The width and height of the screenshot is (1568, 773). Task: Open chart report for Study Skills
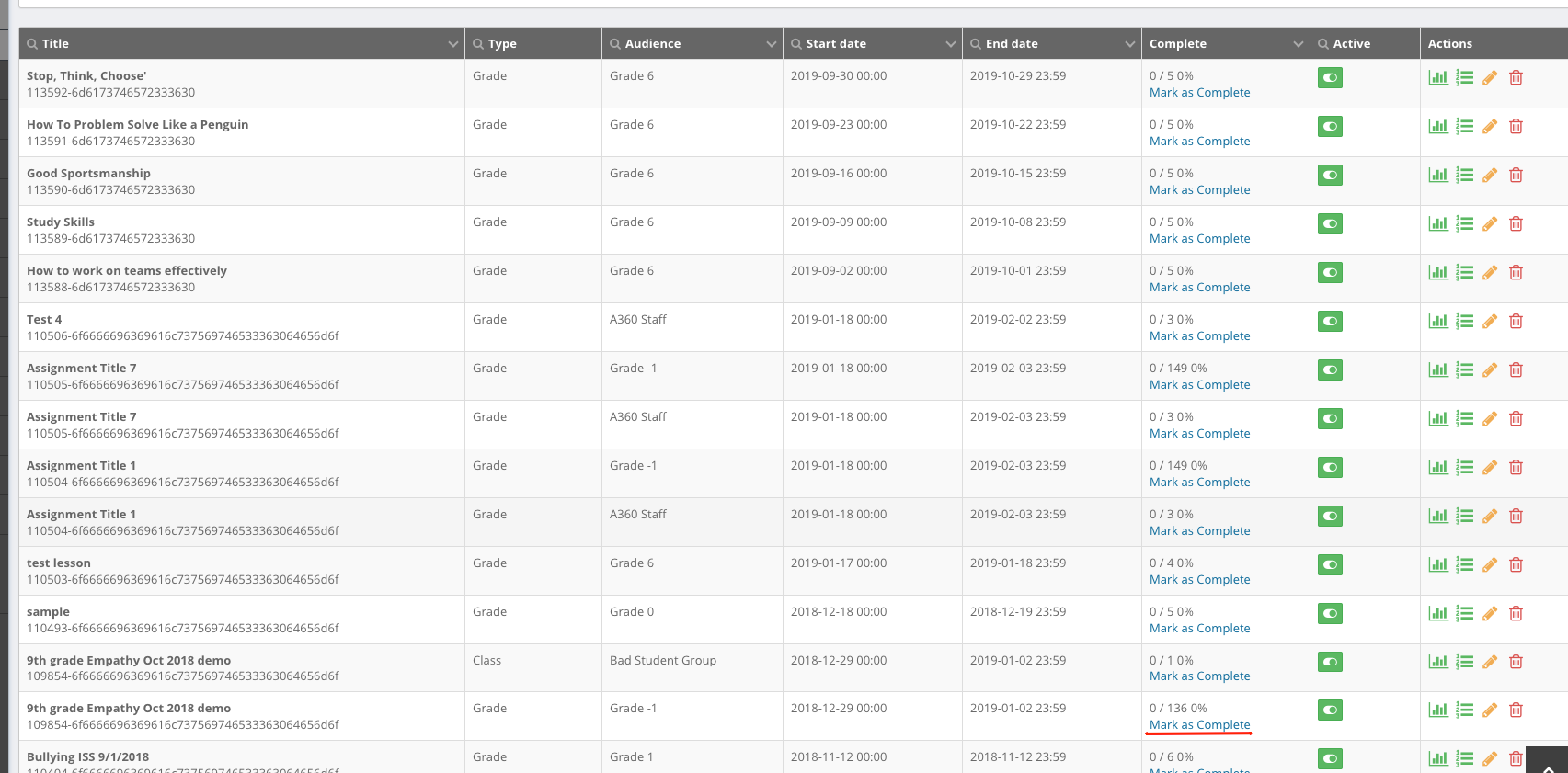(1438, 224)
